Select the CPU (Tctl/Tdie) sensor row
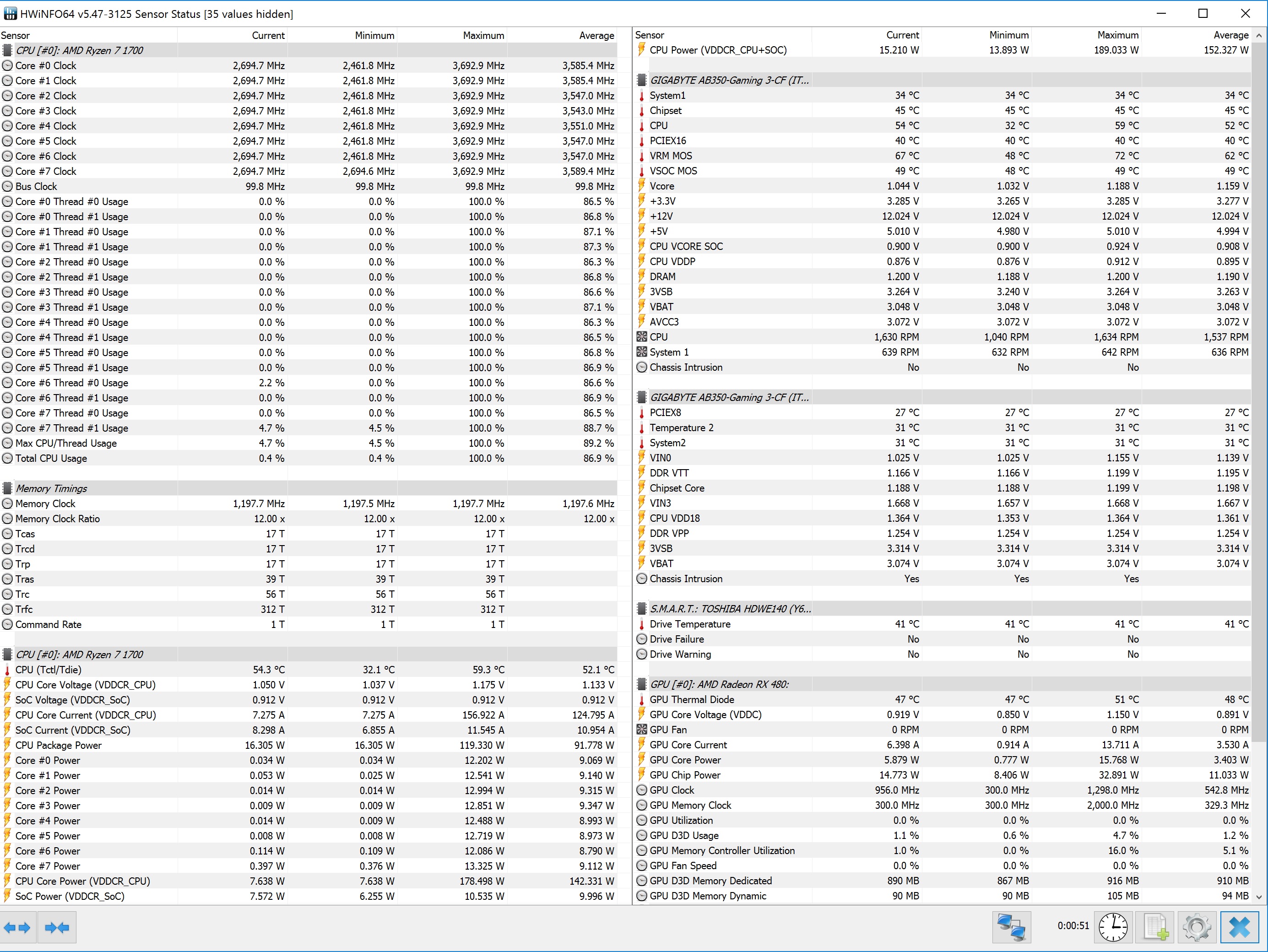 coord(48,670)
